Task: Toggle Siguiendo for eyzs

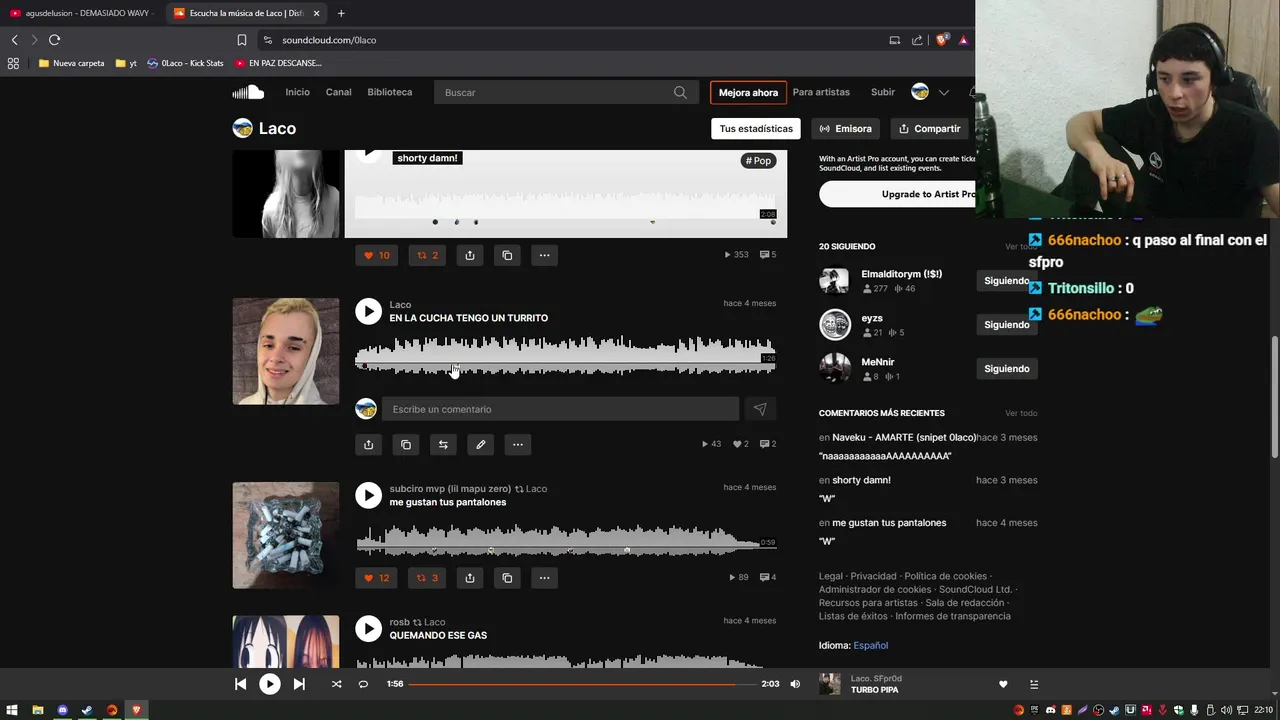Action: [x=1006, y=325]
